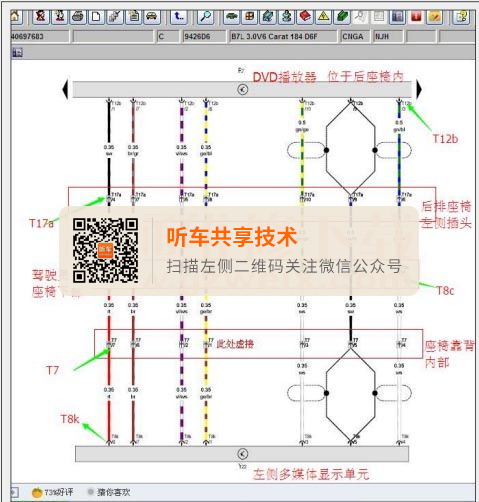Click the magnifying glass search icon

(x=205, y=17)
